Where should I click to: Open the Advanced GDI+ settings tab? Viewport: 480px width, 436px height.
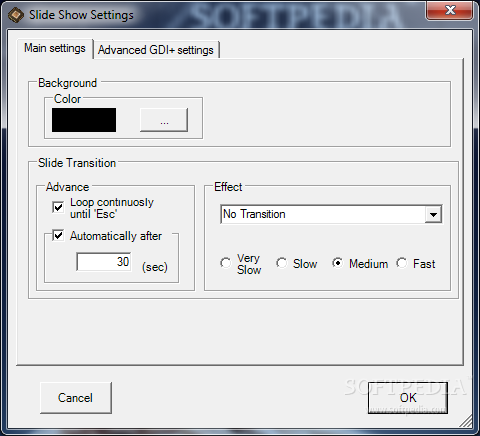[156, 50]
